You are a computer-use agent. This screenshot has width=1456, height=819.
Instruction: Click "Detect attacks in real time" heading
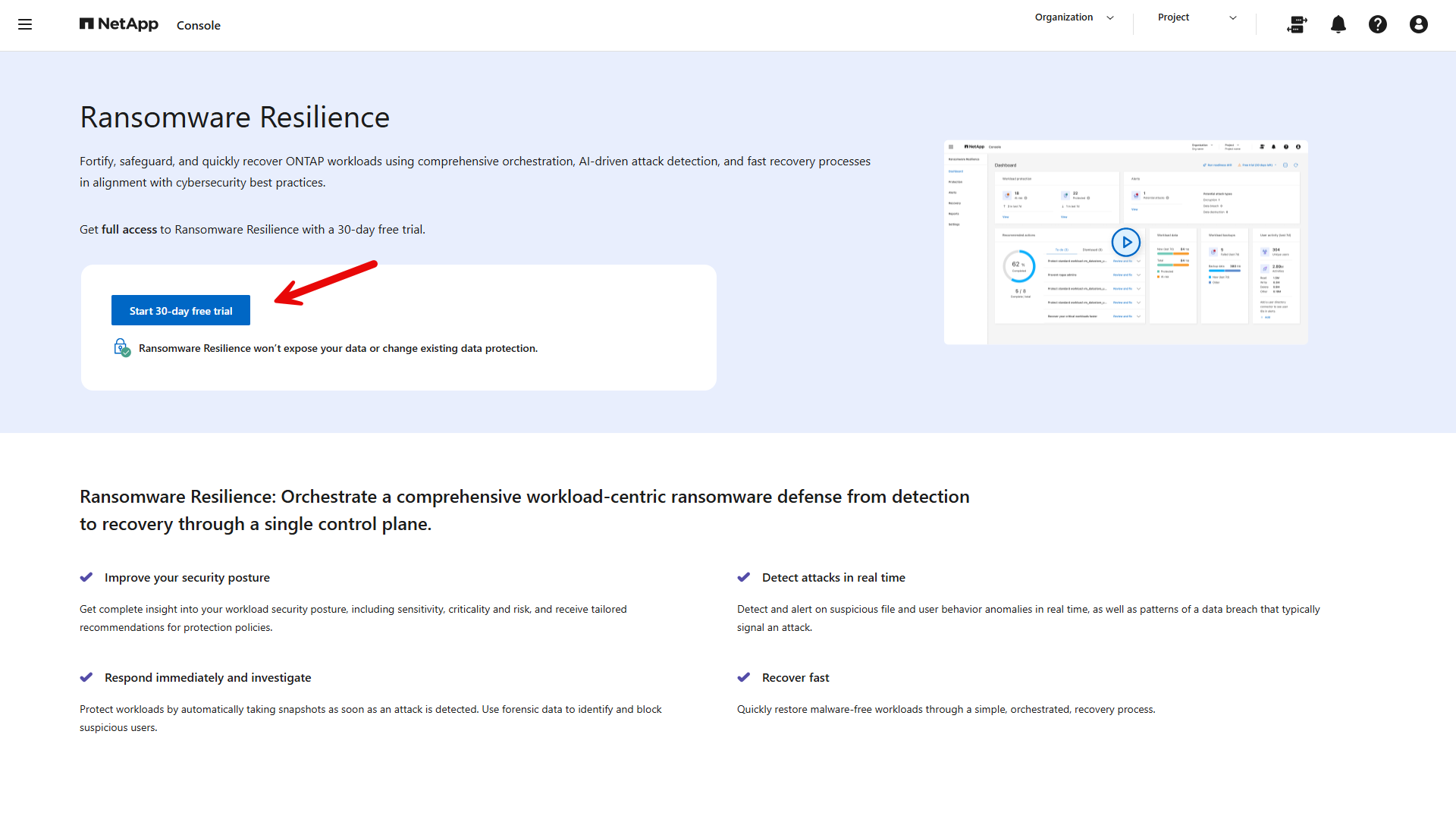click(x=833, y=578)
